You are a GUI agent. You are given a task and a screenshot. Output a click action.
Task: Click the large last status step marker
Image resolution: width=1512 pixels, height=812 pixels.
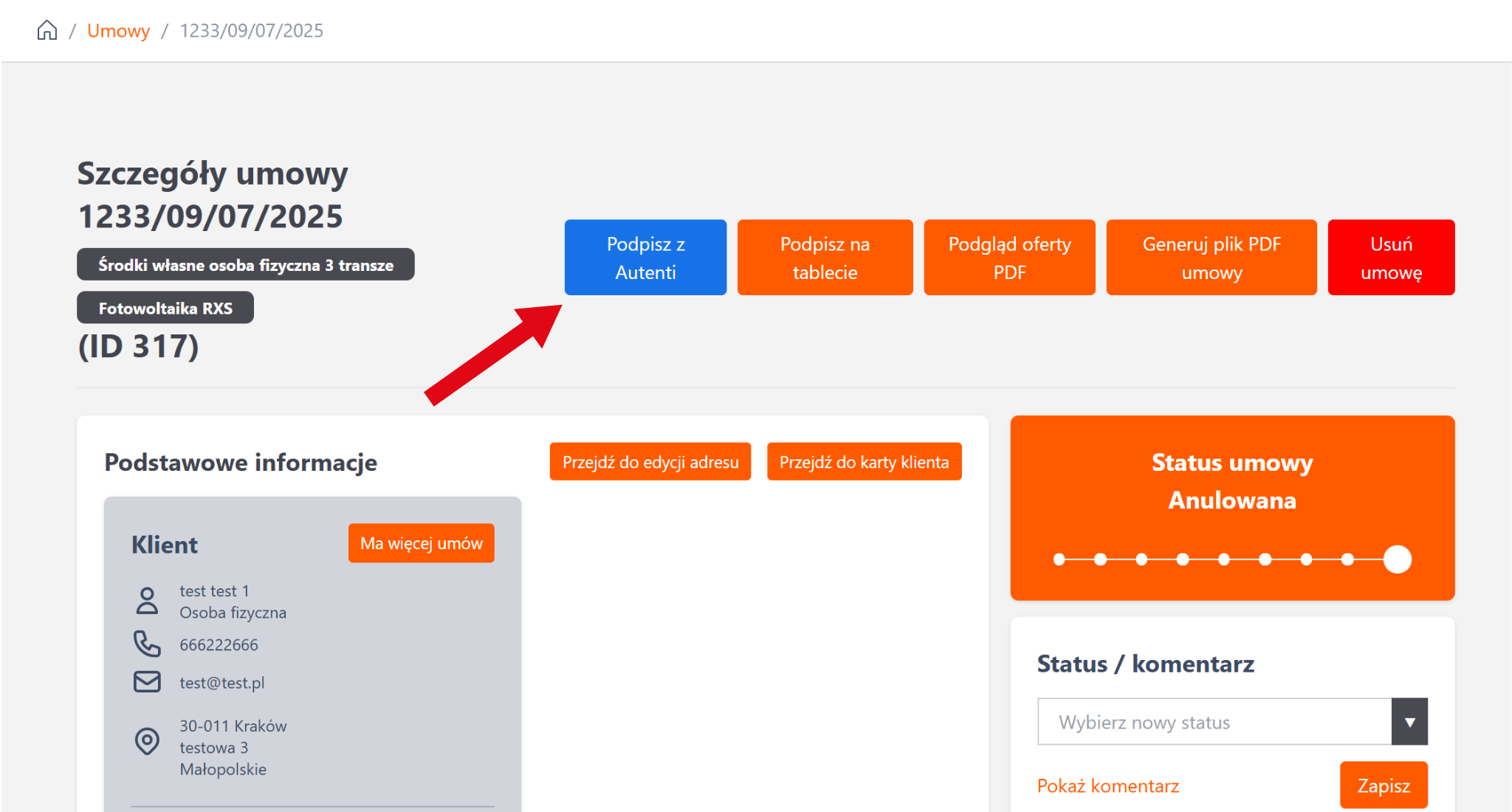pyautogui.click(x=1397, y=560)
